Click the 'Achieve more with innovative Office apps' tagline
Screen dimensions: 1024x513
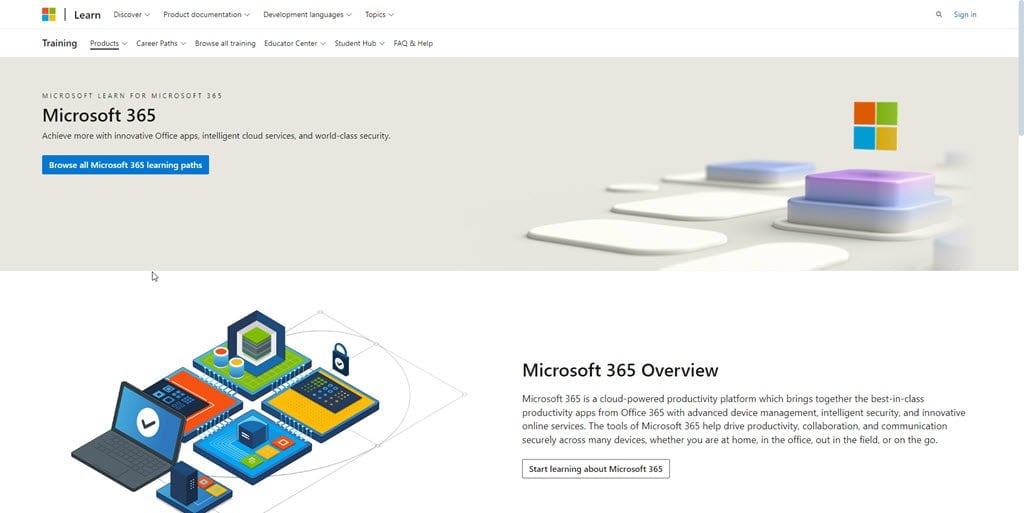coord(216,136)
